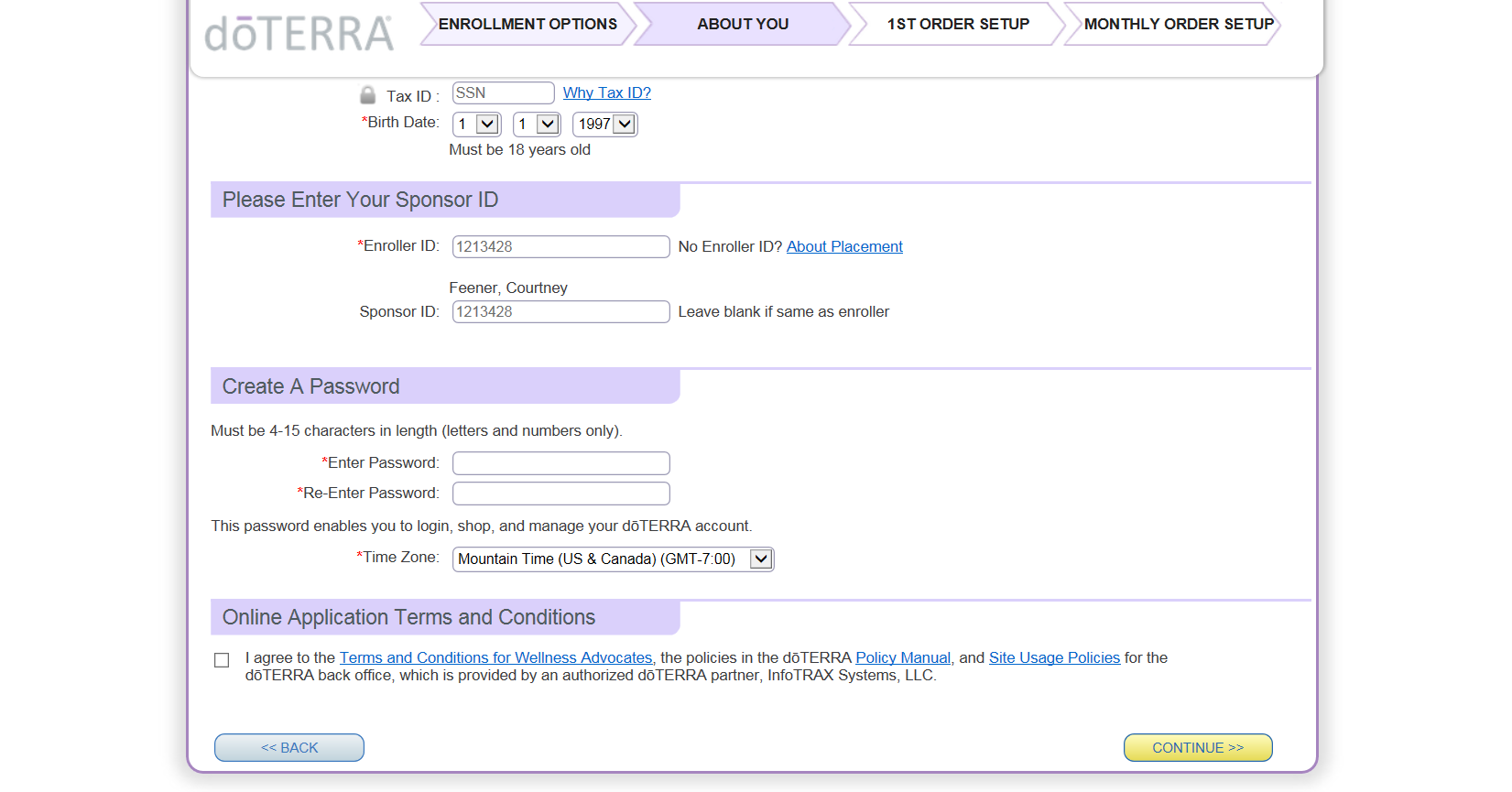
Task: Click the lock icon beside Tax ID
Action: 367,95
